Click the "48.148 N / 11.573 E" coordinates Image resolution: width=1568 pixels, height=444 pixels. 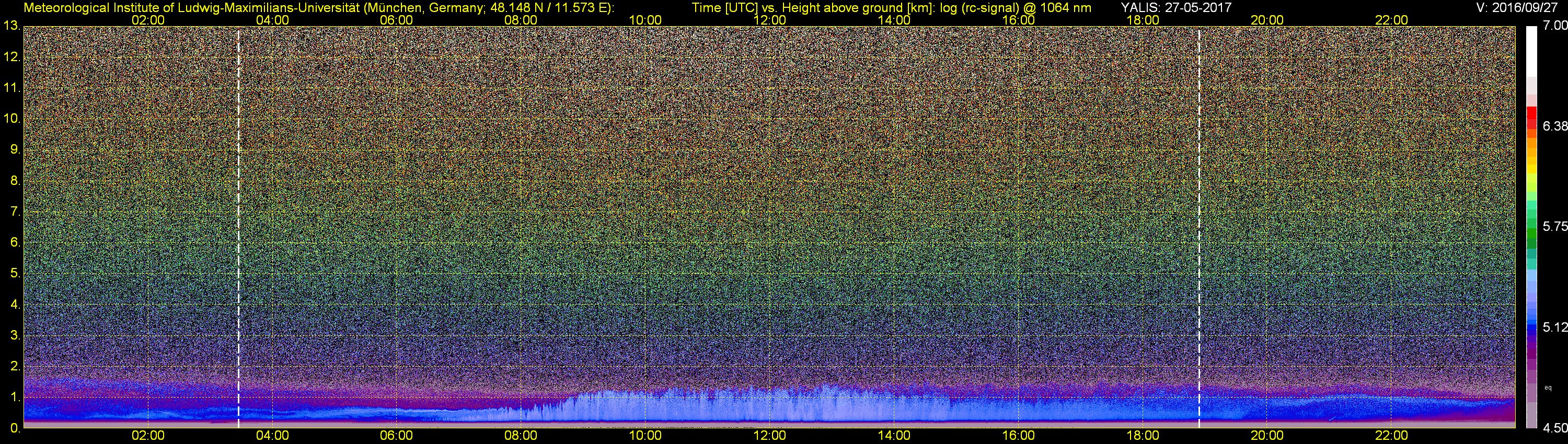pyautogui.click(x=549, y=8)
